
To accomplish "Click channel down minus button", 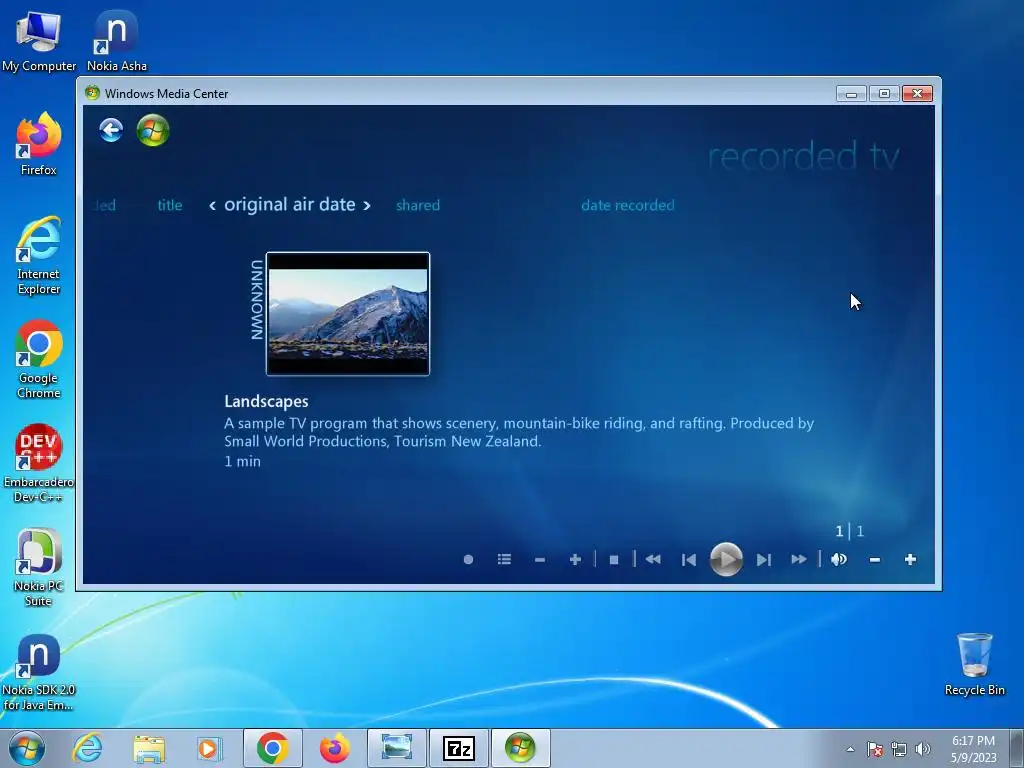I will pos(539,560).
